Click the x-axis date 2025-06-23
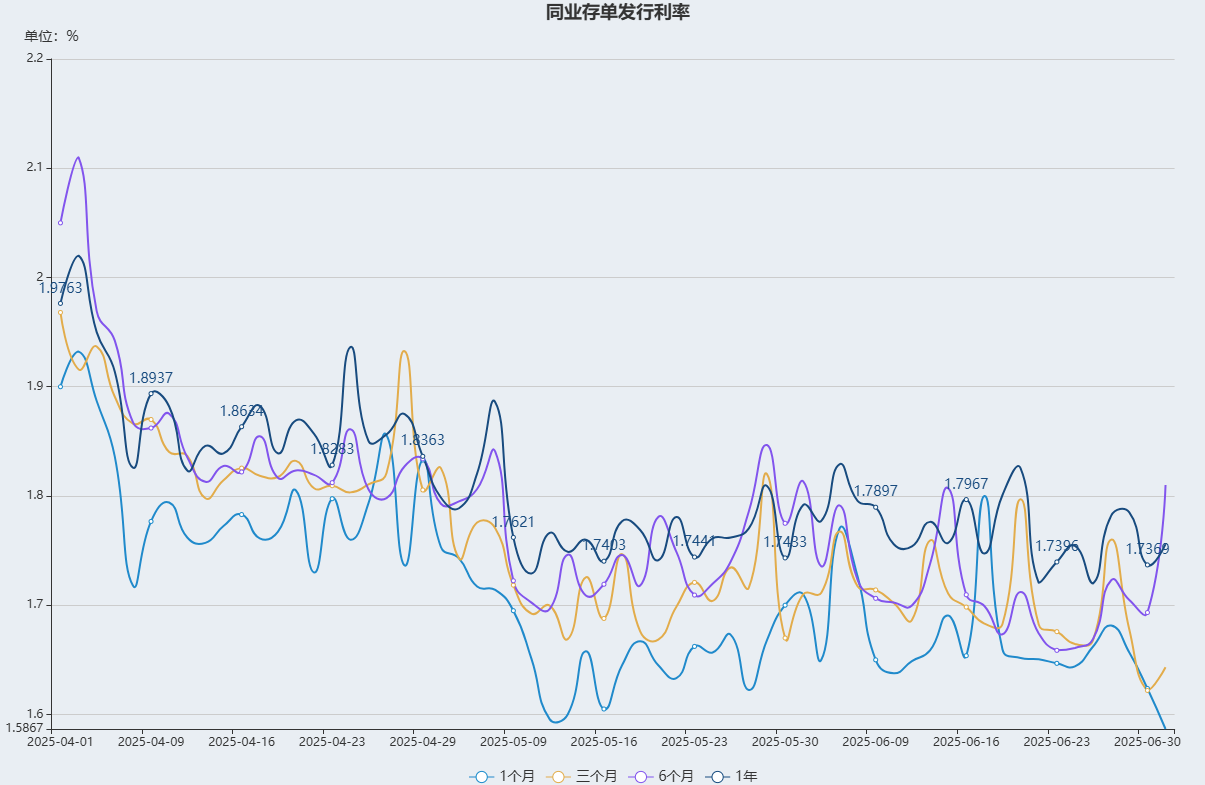 [1056, 742]
